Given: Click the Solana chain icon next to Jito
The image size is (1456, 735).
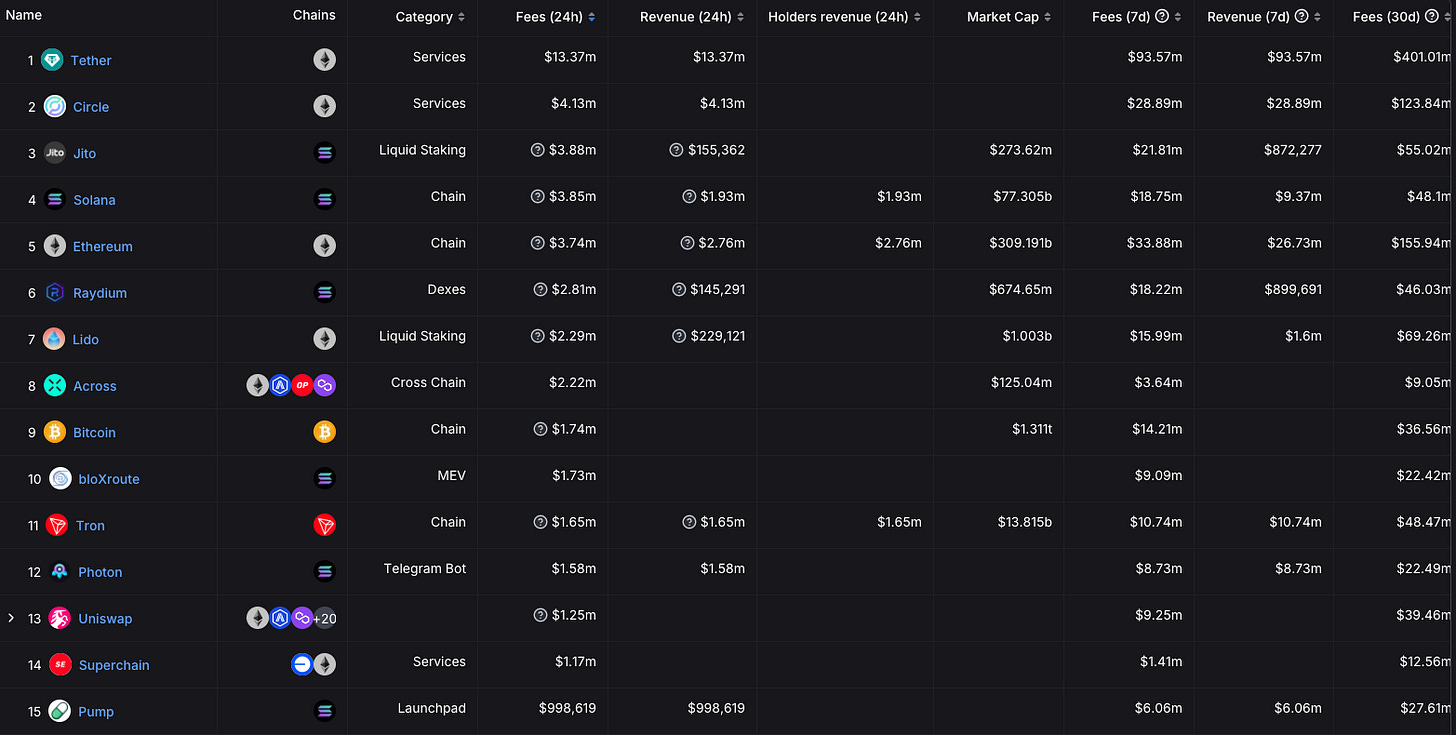Looking at the screenshot, I should coord(324,152).
